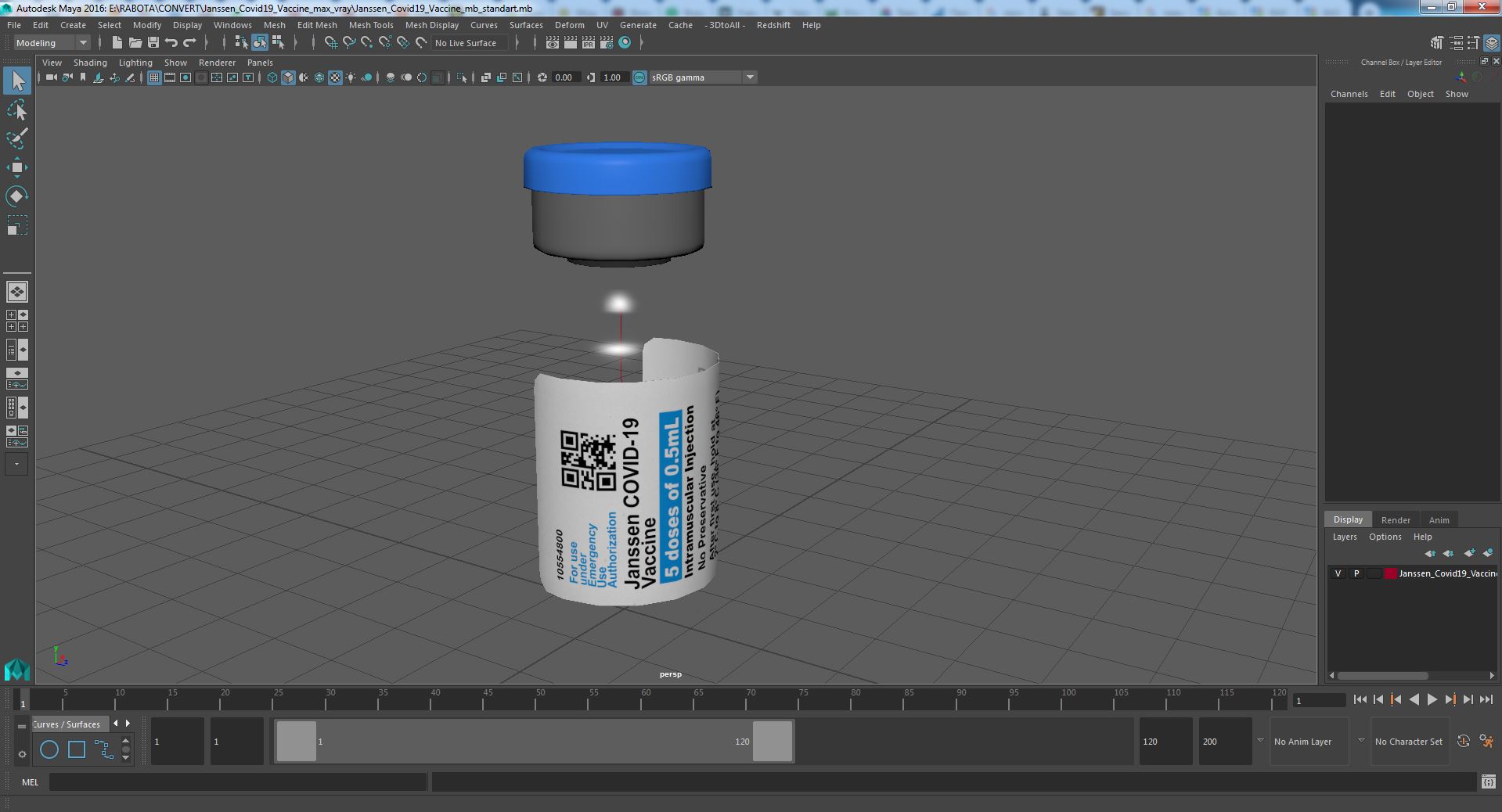
Task: Open the viewport Shading menu
Action: (x=90, y=63)
